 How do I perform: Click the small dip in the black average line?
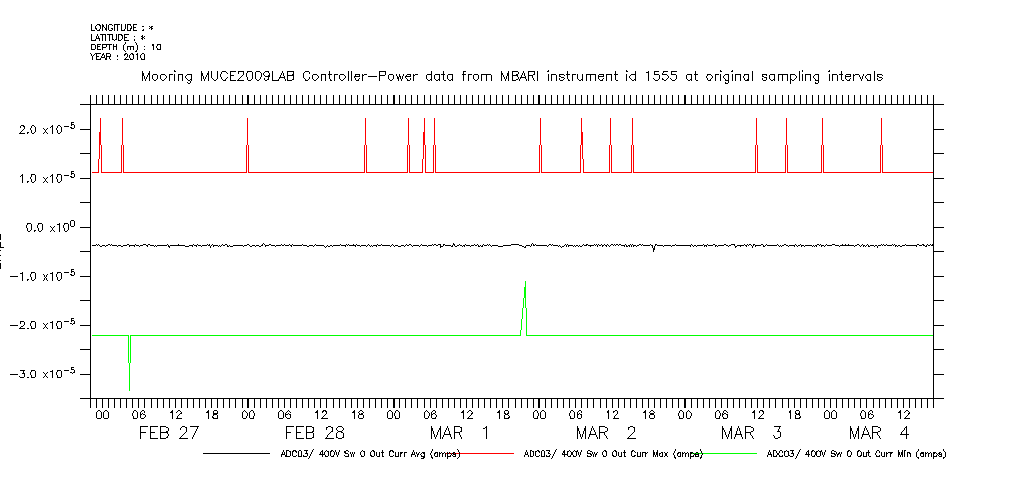653,248
